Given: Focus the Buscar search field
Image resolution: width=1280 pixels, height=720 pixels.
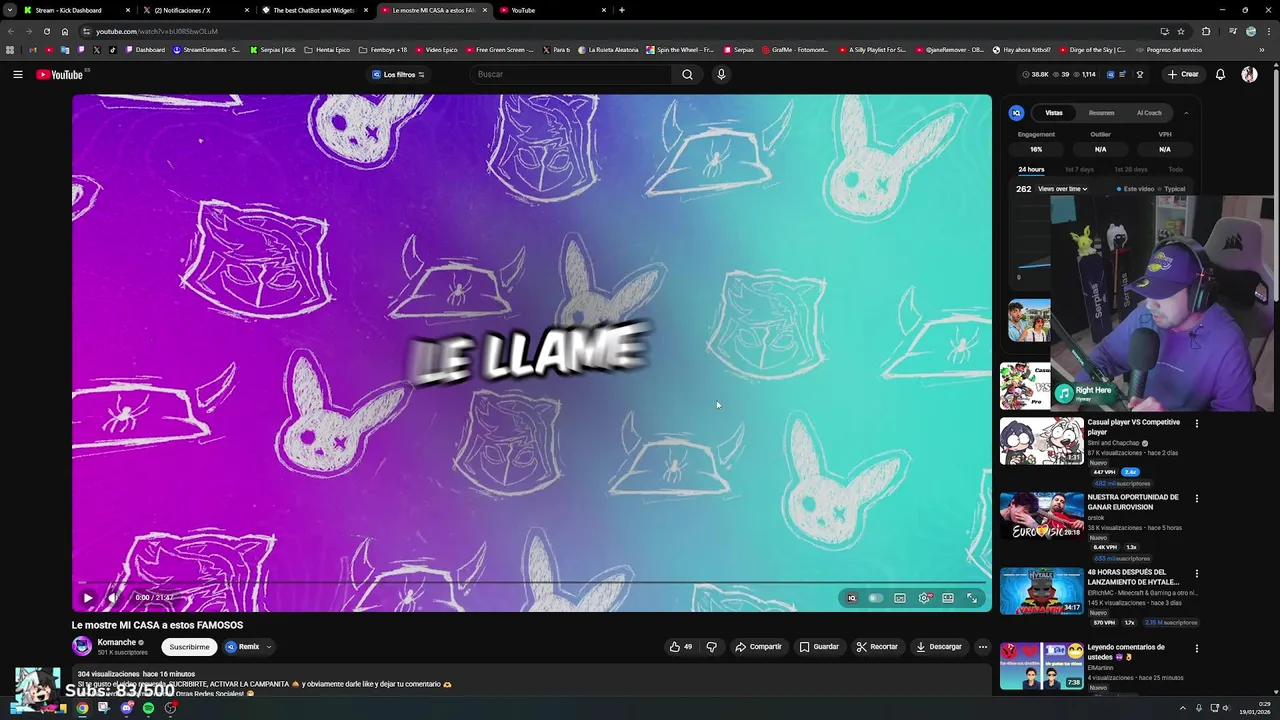Looking at the screenshot, I should click(571, 74).
